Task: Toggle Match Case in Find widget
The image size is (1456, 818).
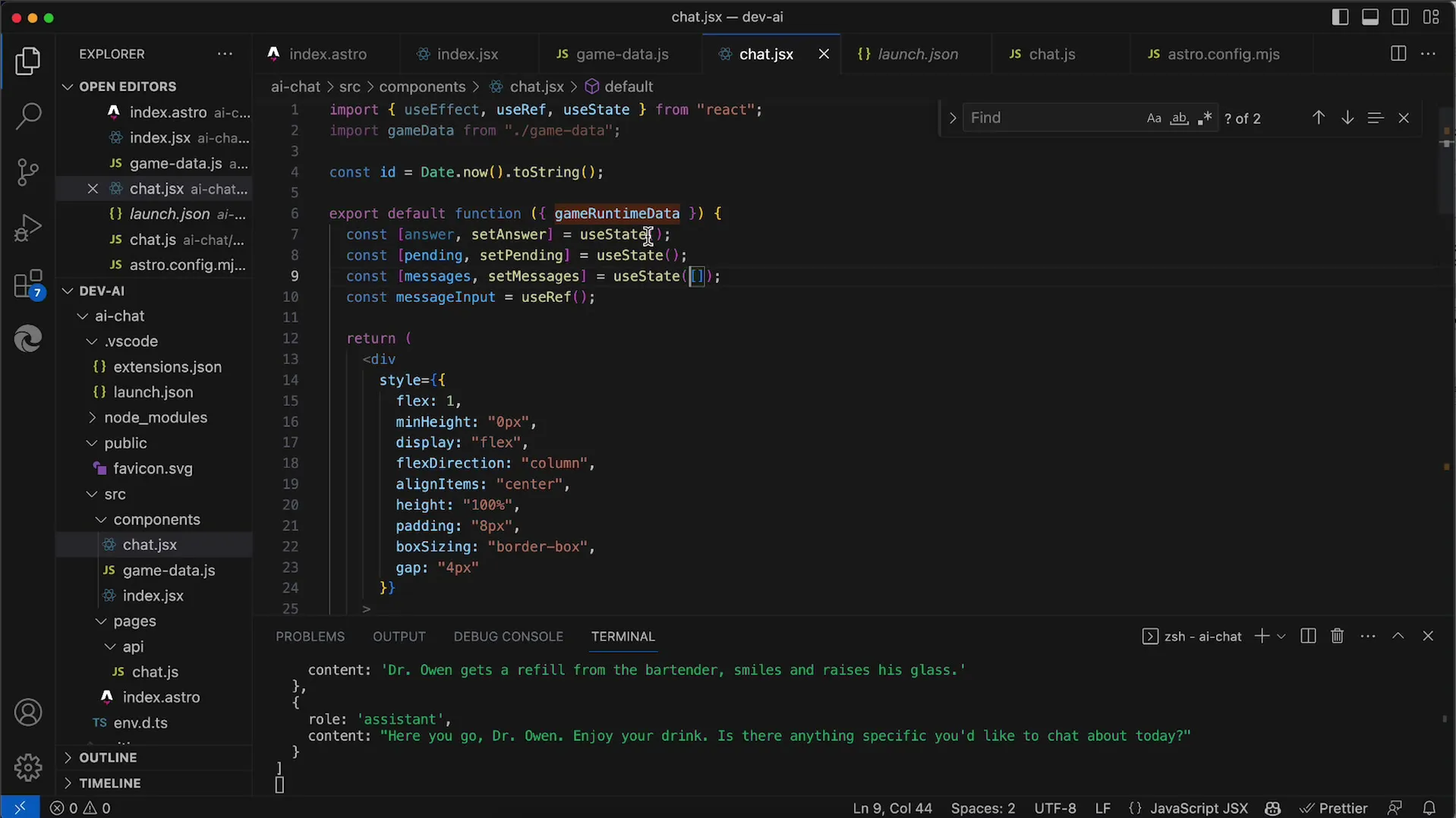Action: click(x=1154, y=118)
